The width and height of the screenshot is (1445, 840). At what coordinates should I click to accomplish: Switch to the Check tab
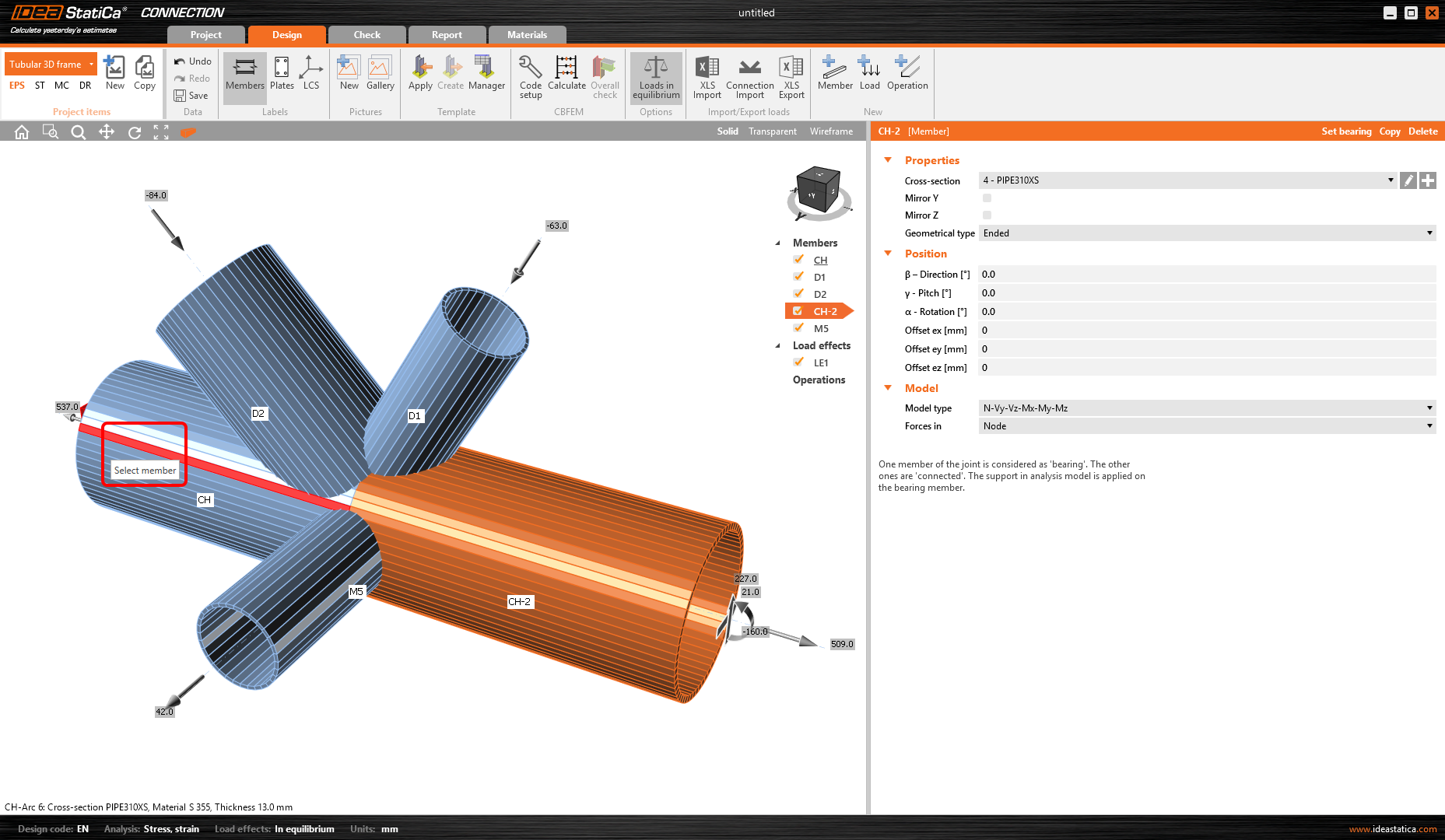[367, 35]
